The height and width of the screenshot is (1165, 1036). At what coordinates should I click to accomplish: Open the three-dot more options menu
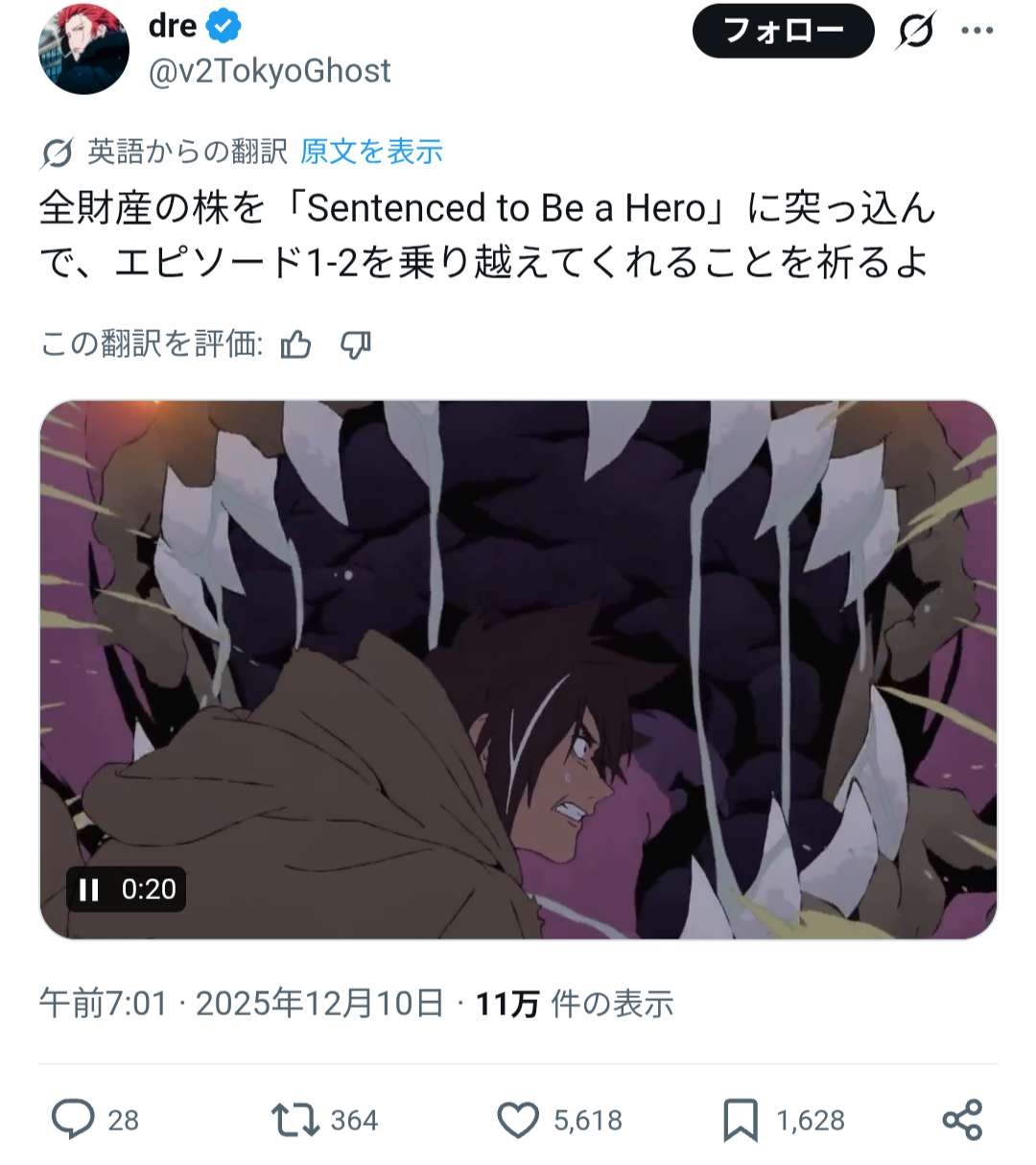[x=977, y=32]
